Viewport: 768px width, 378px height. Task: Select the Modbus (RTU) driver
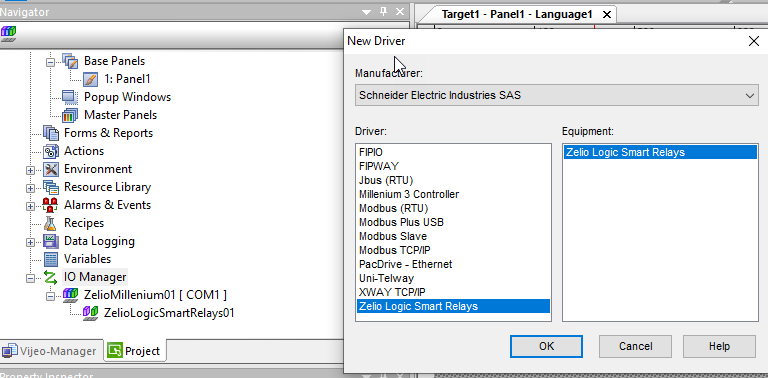coord(453,209)
